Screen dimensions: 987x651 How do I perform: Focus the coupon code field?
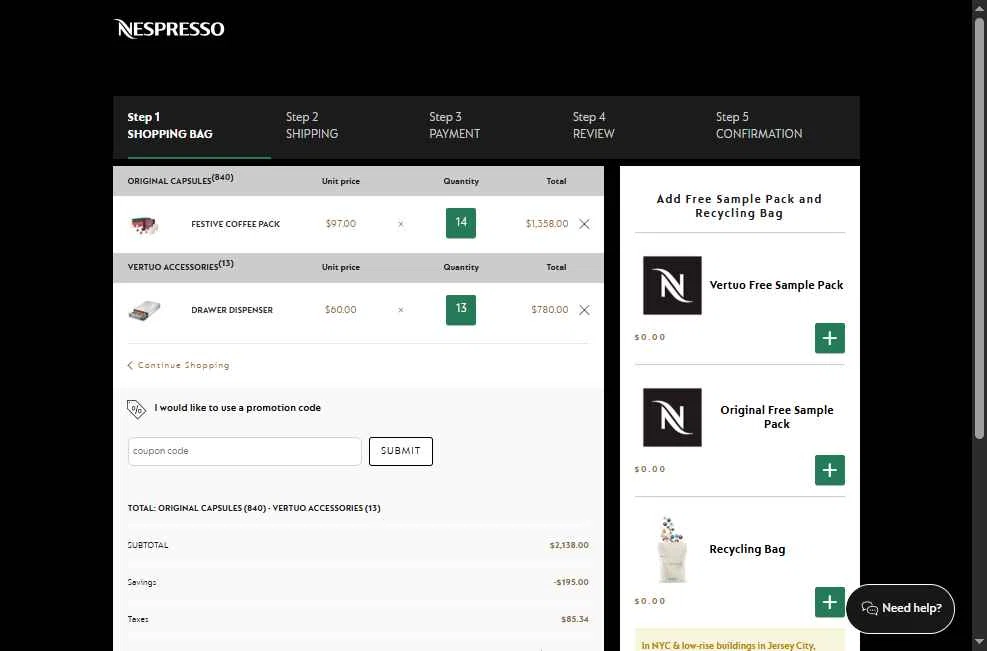click(245, 451)
